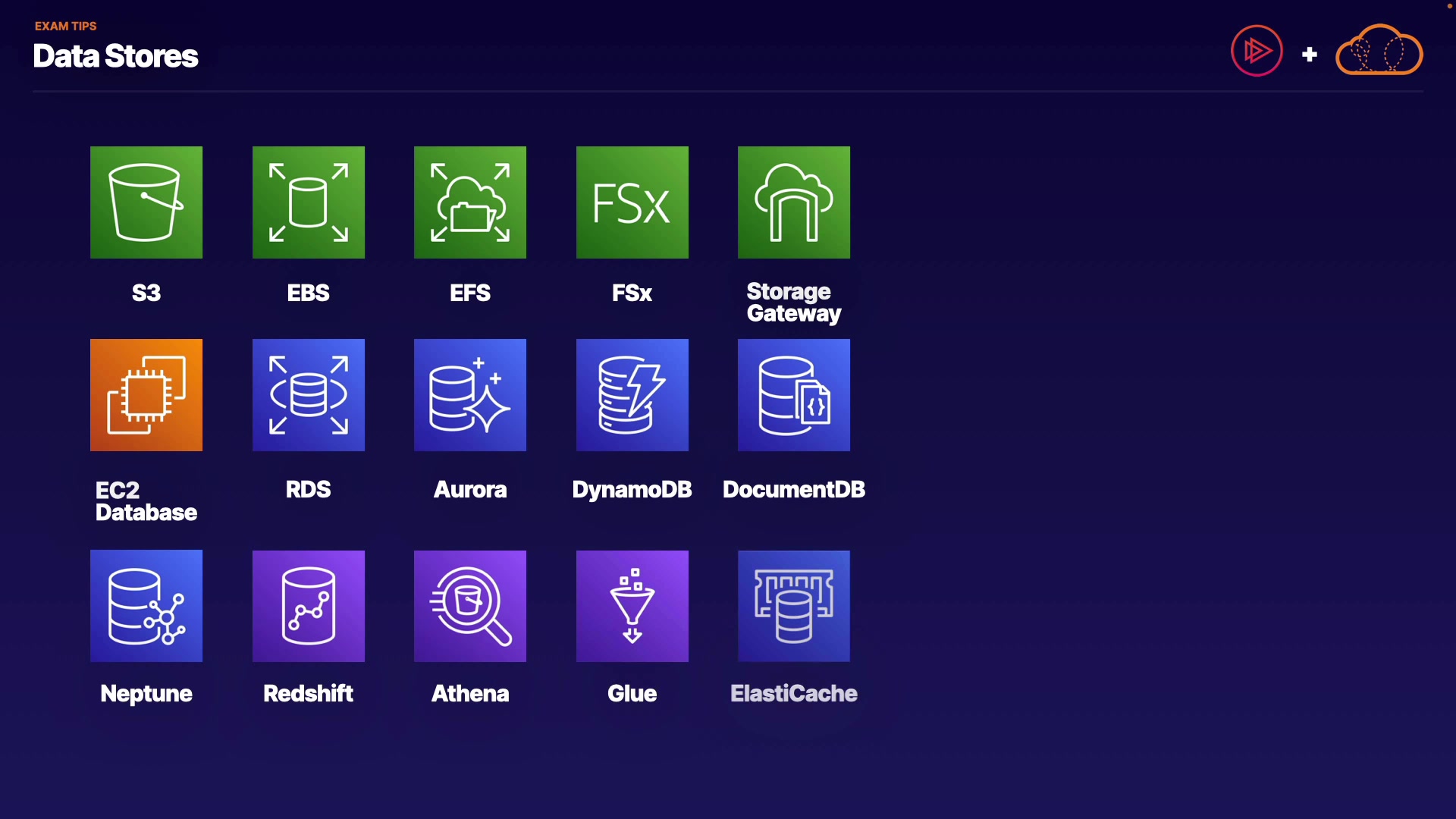The width and height of the screenshot is (1456, 819).
Task: Click the Storage Gateway text label
Action: (x=793, y=303)
